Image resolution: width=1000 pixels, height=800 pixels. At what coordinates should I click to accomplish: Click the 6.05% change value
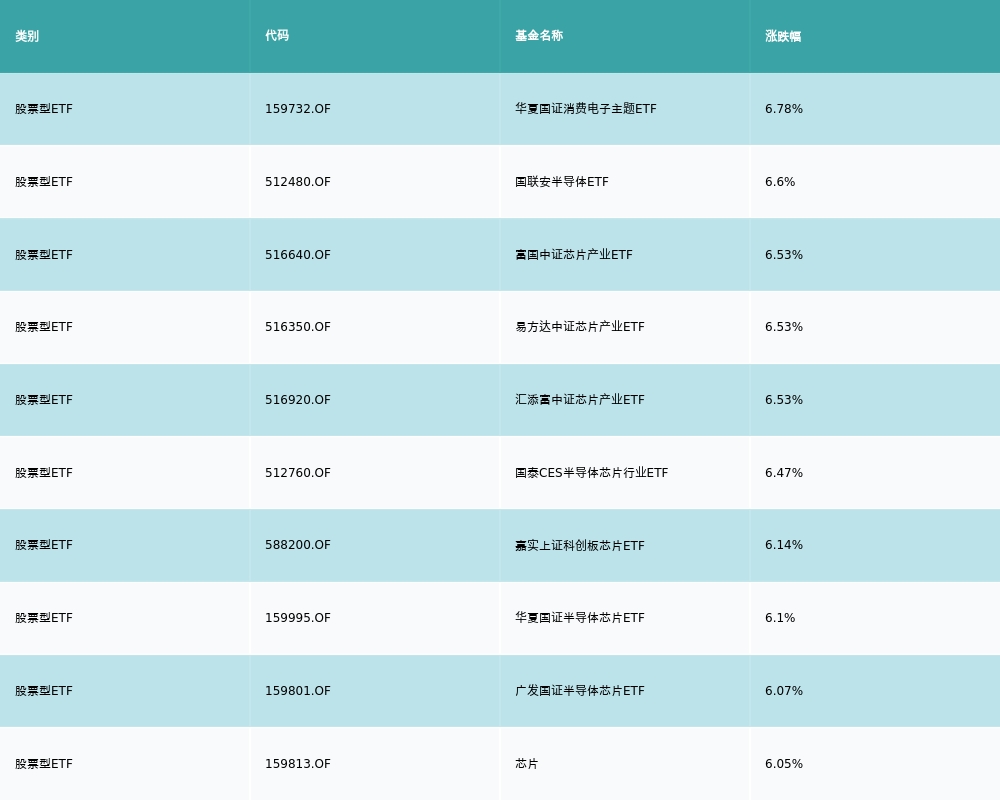pos(784,764)
